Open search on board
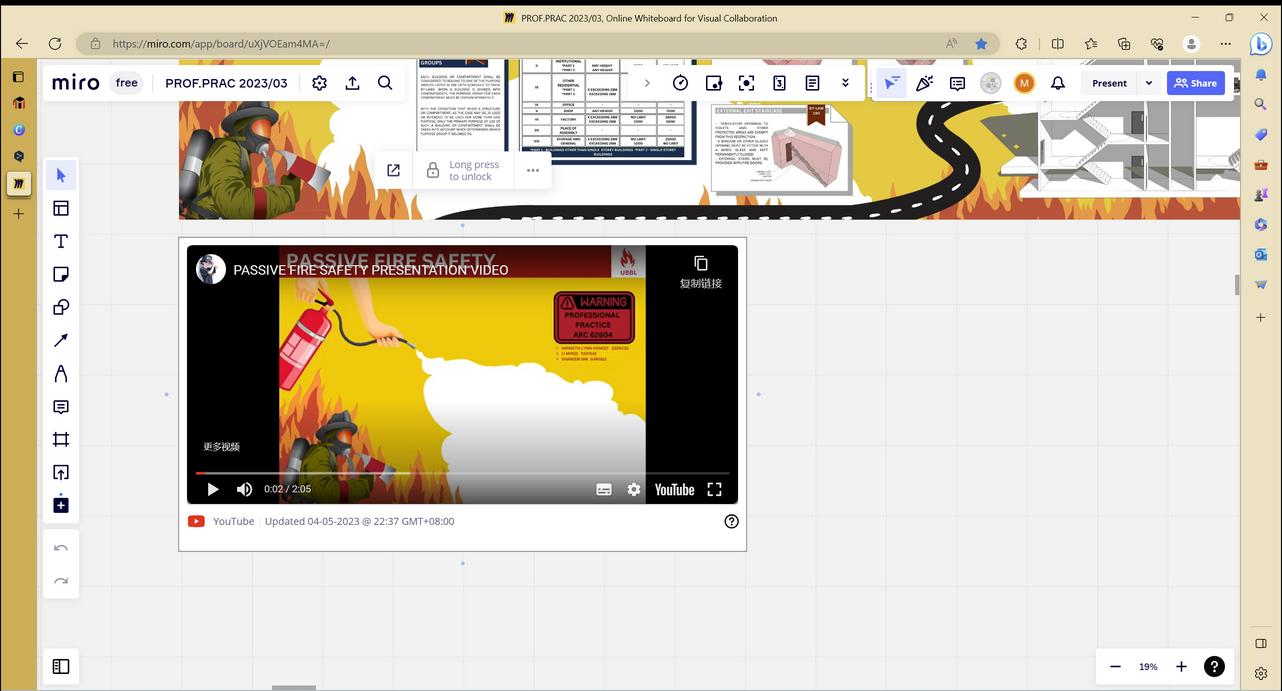The image size is (1282, 691). click(x=385, y=83)
